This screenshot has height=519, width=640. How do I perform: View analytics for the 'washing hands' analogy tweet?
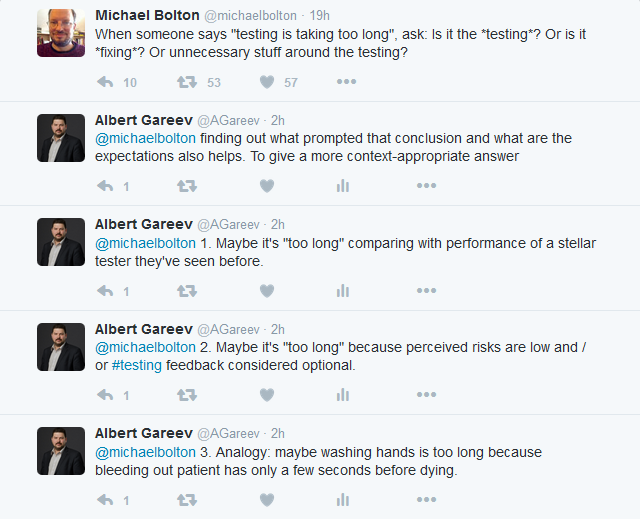pos(343,499)
